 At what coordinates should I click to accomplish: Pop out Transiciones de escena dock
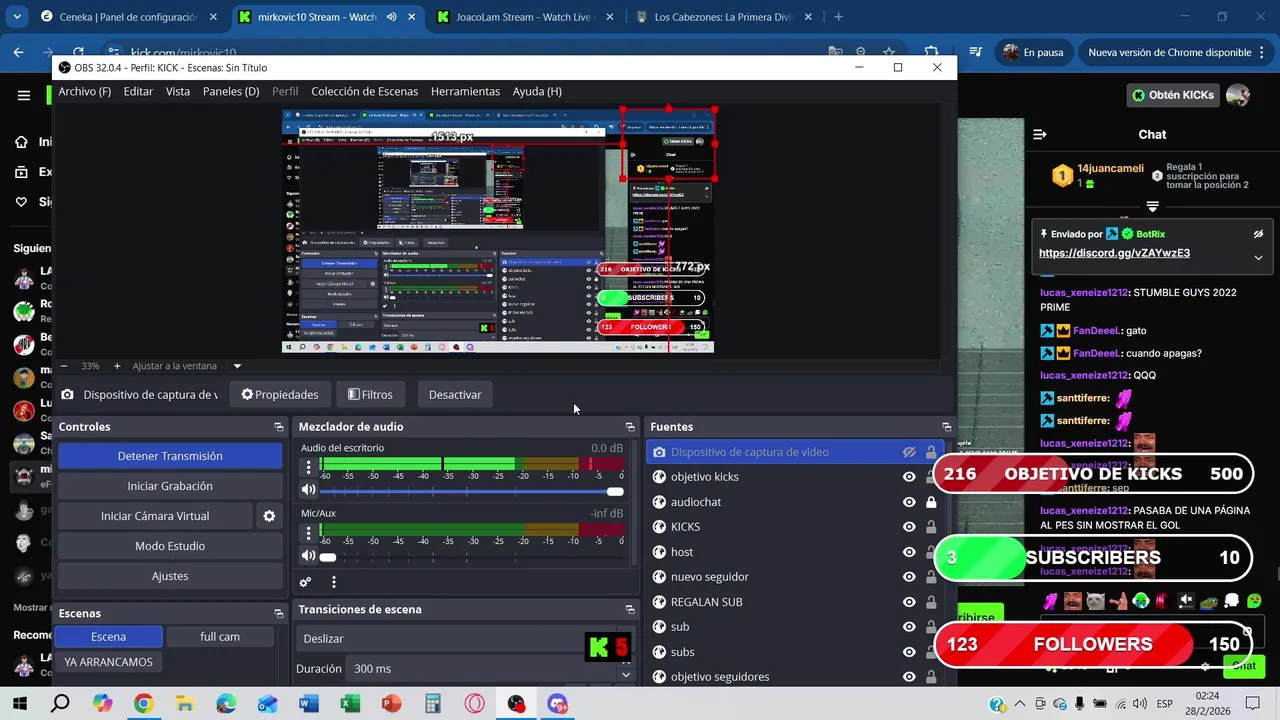(630, 609)
